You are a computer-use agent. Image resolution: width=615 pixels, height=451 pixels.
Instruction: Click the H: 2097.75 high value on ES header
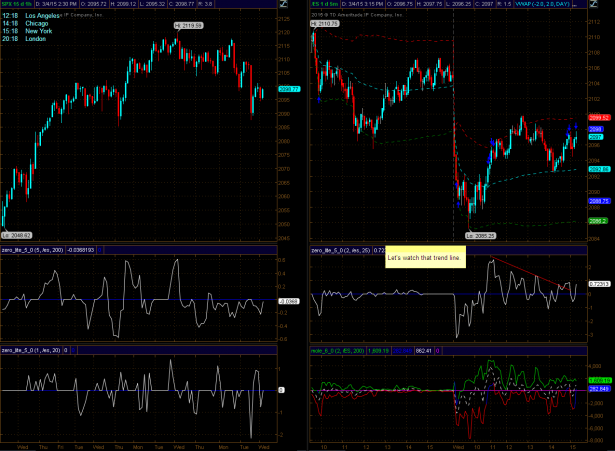point(429,4)
